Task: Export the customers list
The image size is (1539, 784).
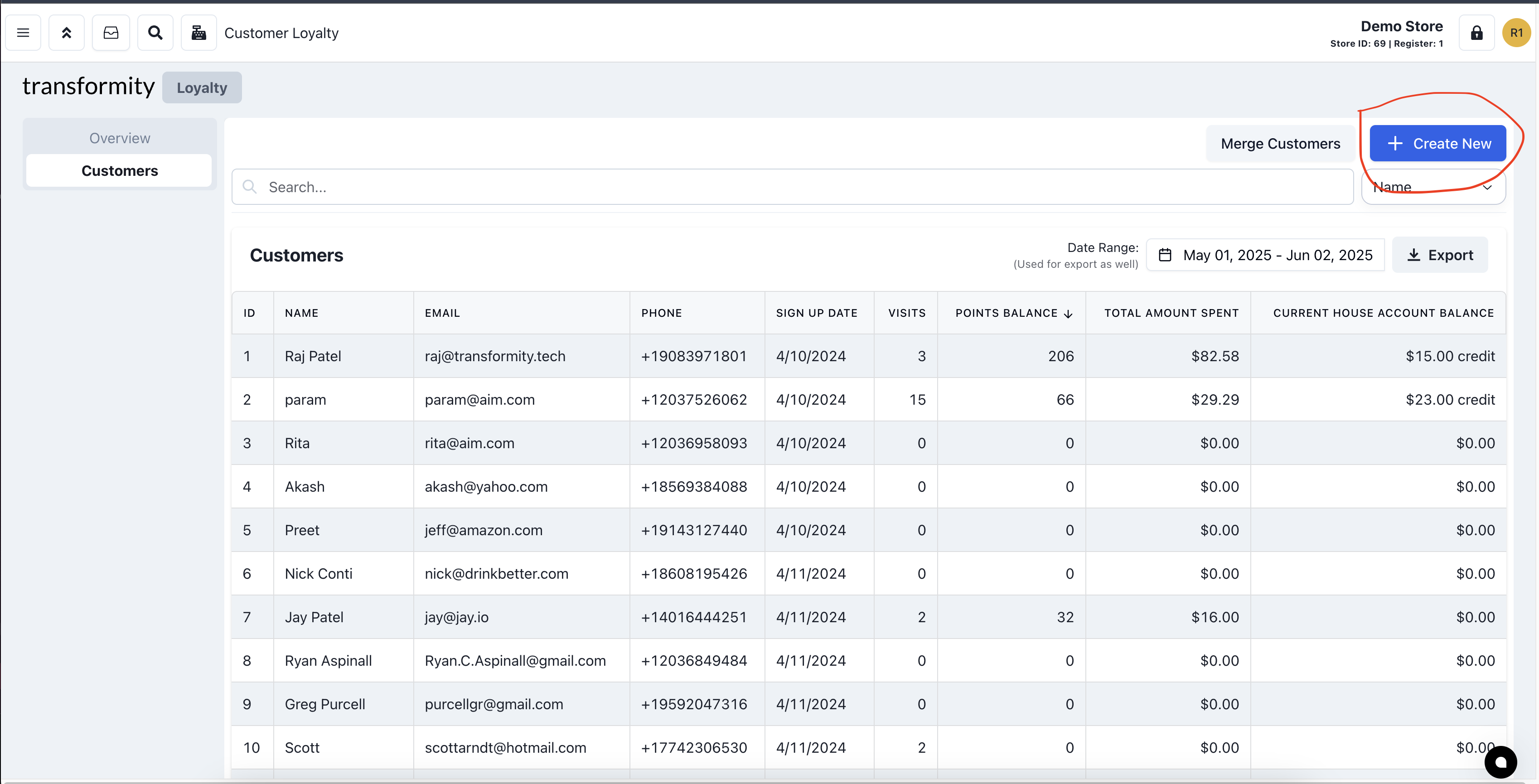Action: pyautogui.click(x=1440, y=255)
